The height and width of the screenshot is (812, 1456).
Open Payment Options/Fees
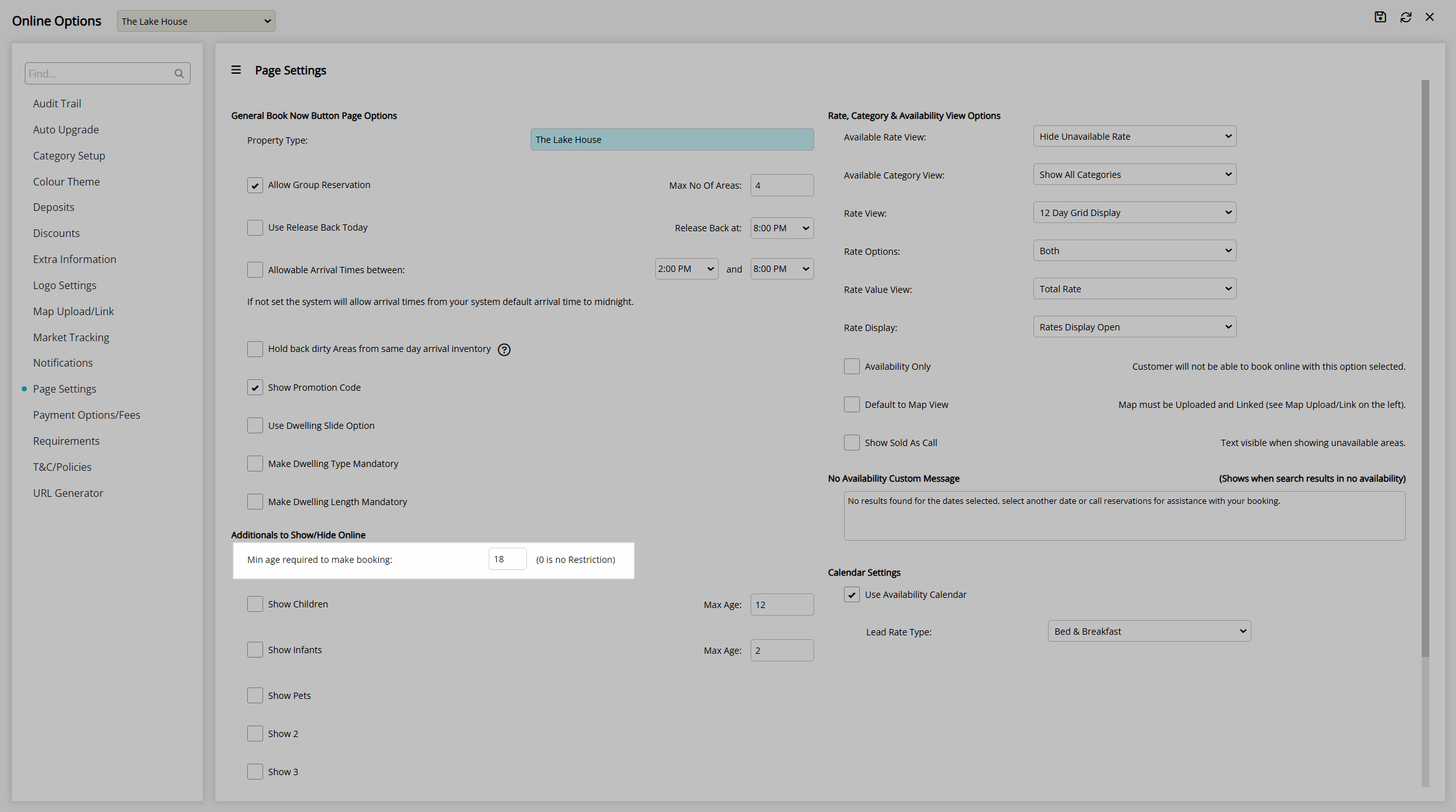(87, 415)
